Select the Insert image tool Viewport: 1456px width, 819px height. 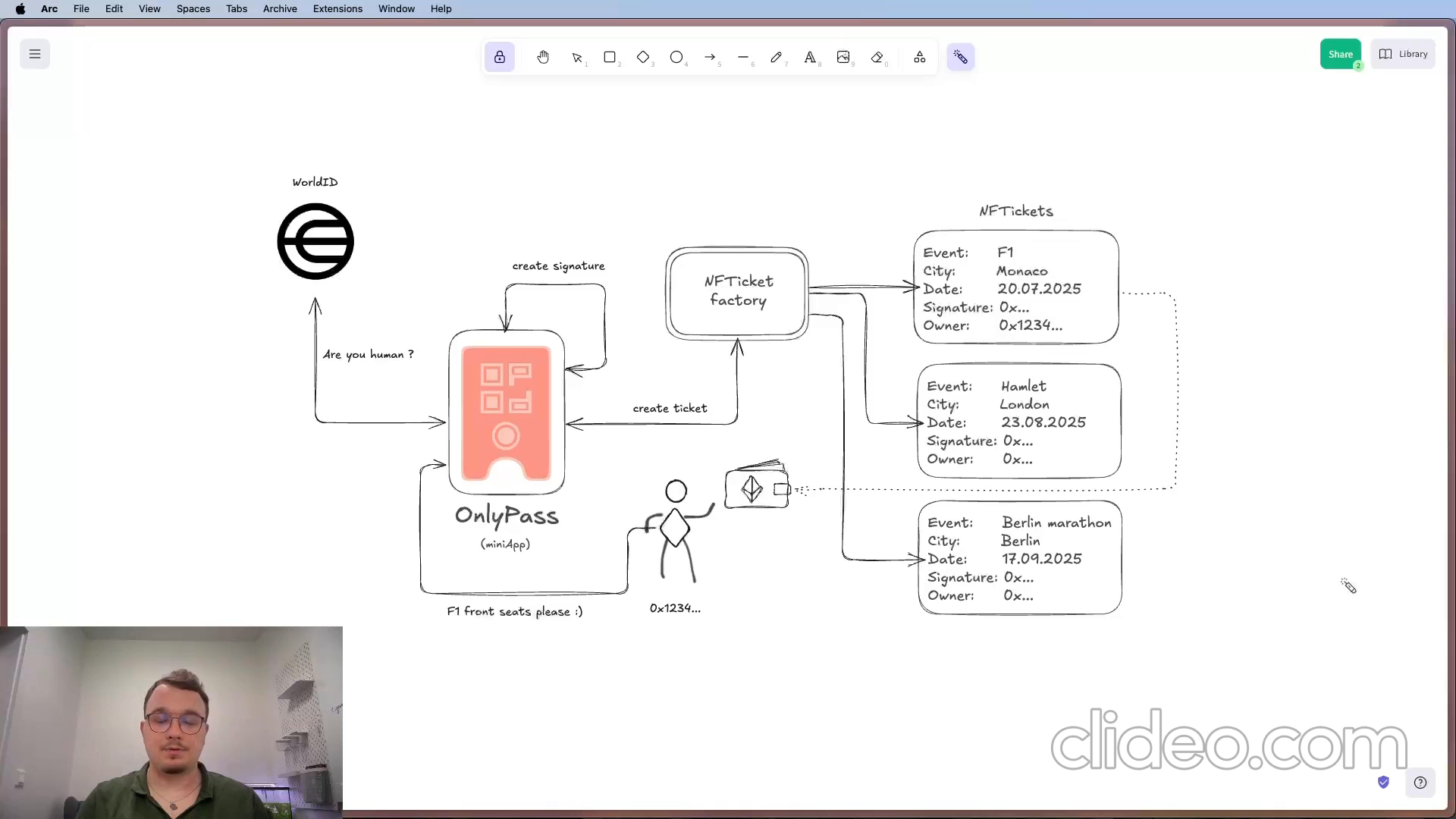pyautogui.click(x=843, y=57)
